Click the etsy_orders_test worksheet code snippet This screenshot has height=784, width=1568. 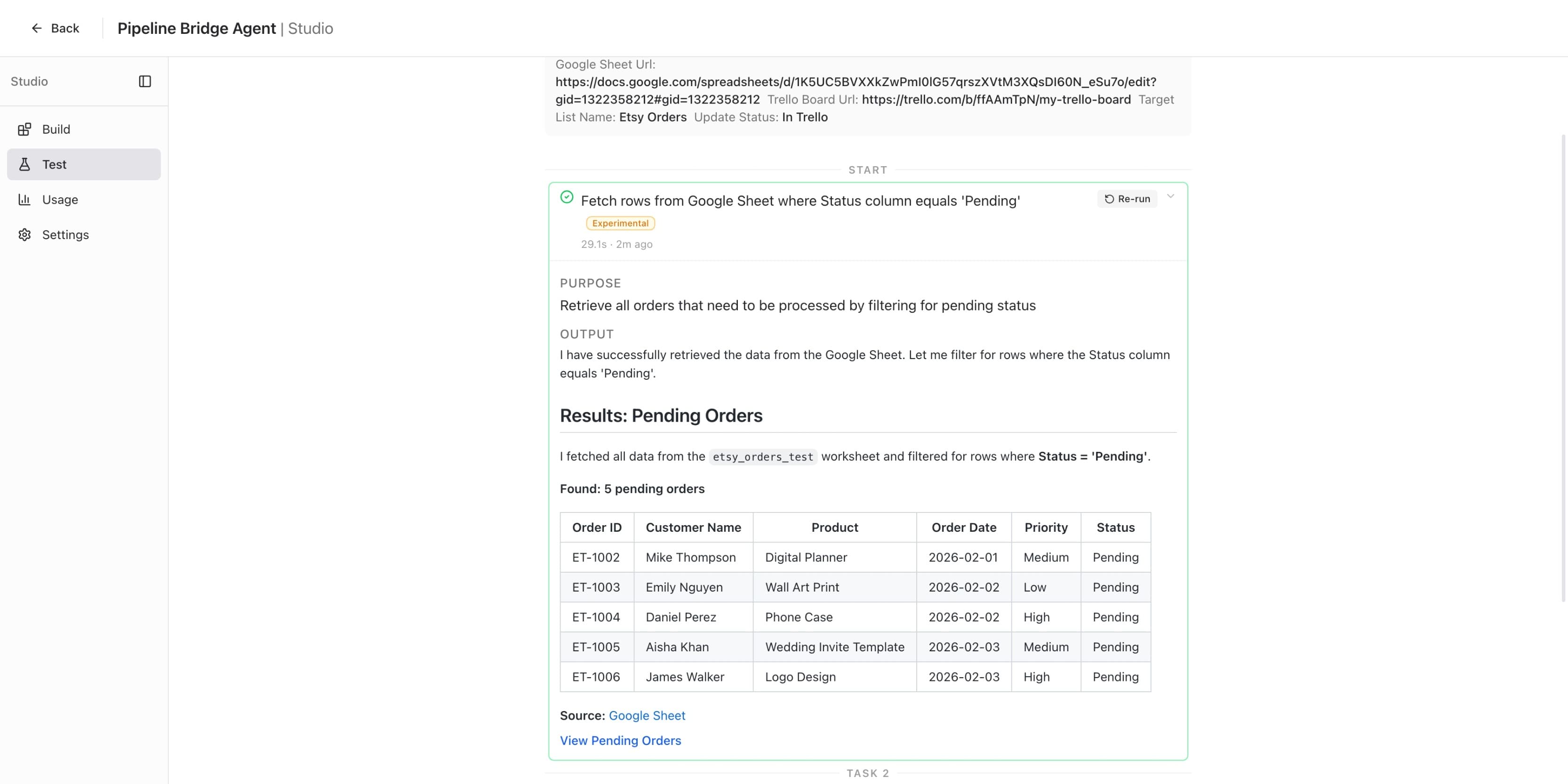(x=762, y=456)
